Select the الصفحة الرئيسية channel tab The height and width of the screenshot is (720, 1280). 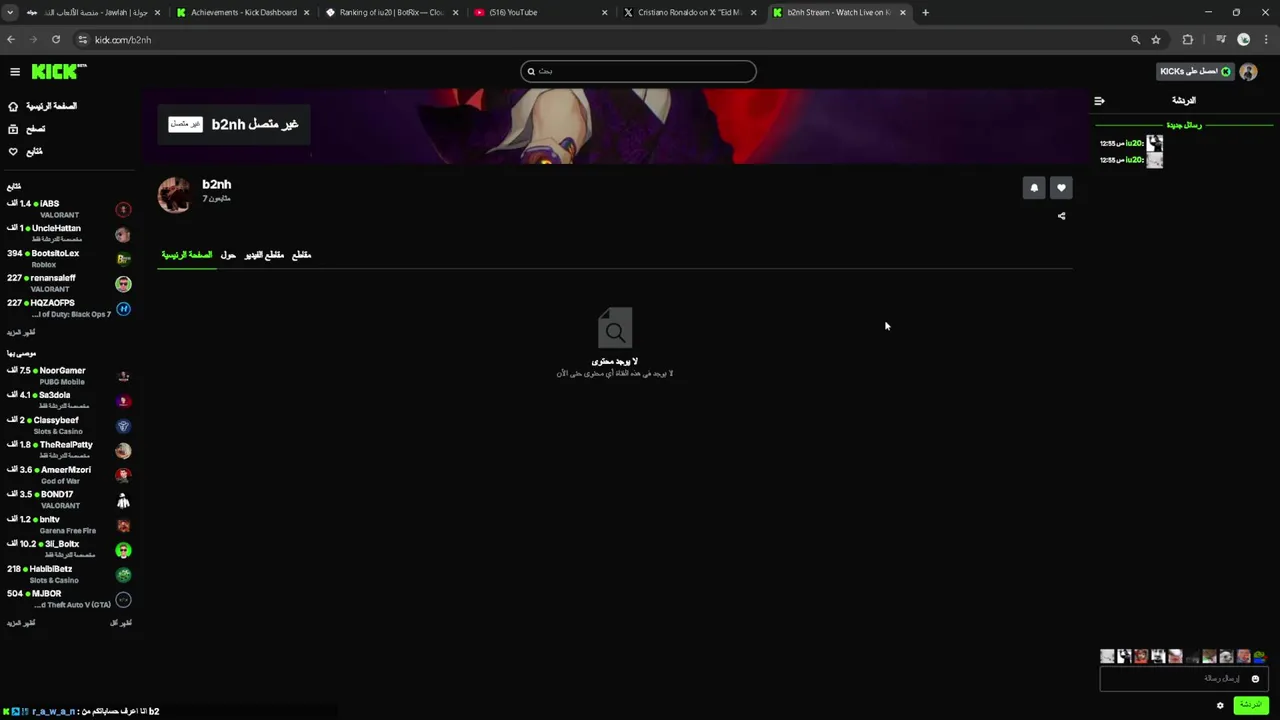pyautogui.click(x=187, y=255)
